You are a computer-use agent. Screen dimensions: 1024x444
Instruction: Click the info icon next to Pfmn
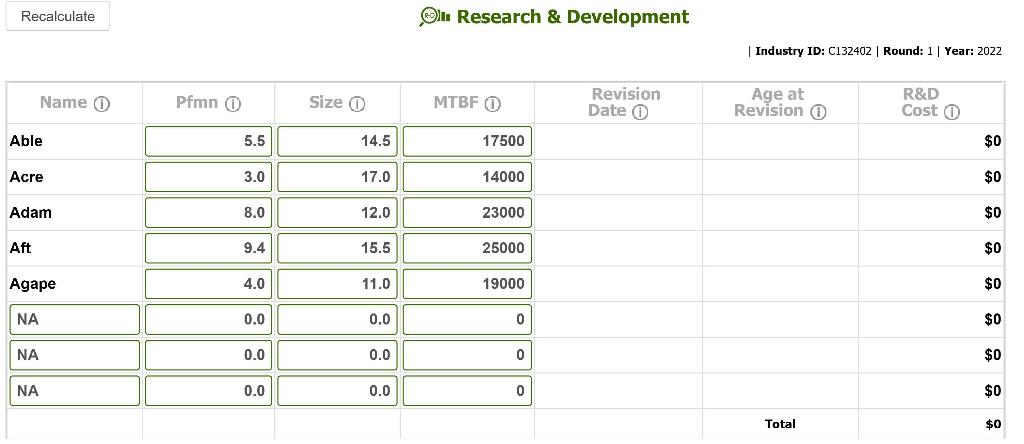pyautogui.click(x=233, y=104)
